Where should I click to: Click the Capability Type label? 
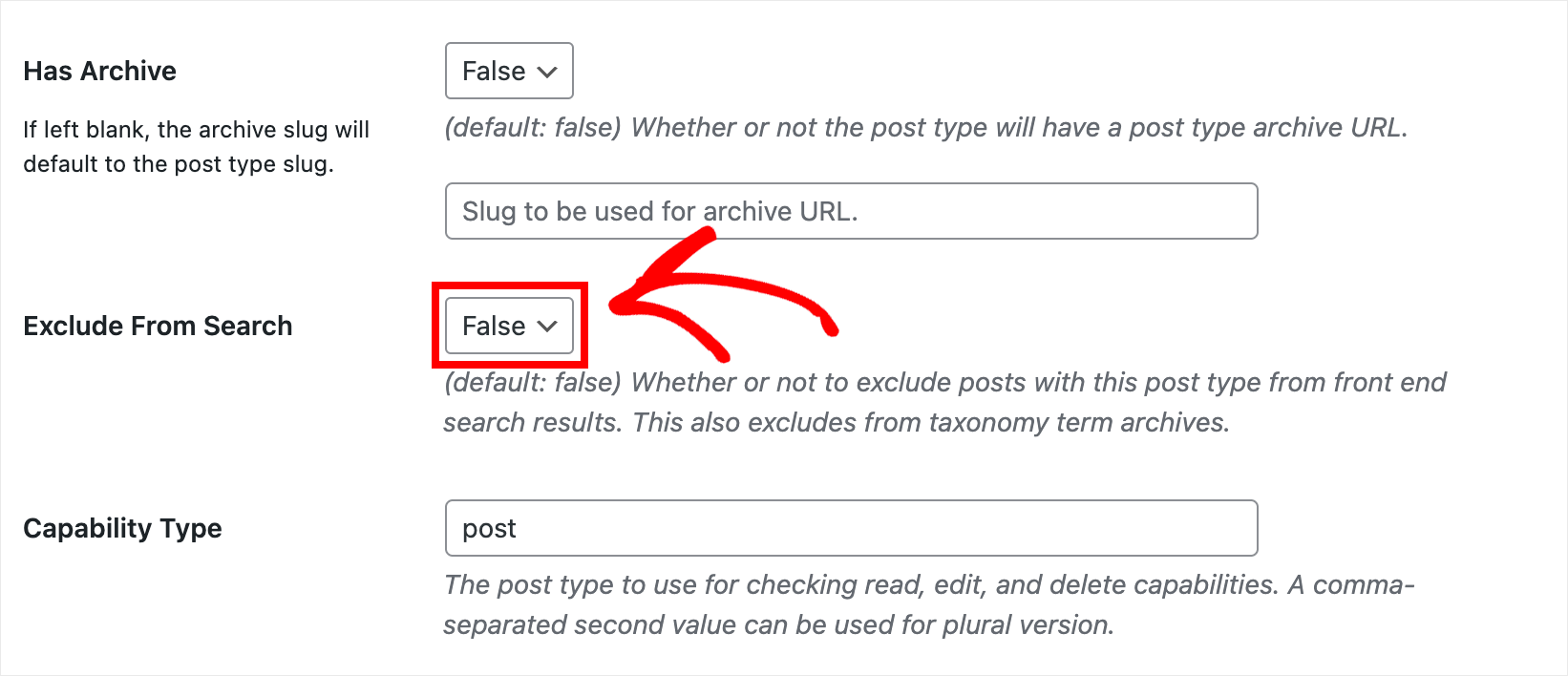pos(122,528)
